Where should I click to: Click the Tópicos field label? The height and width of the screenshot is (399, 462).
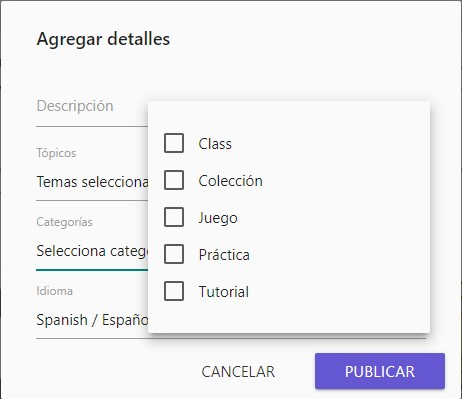(56, 153)
